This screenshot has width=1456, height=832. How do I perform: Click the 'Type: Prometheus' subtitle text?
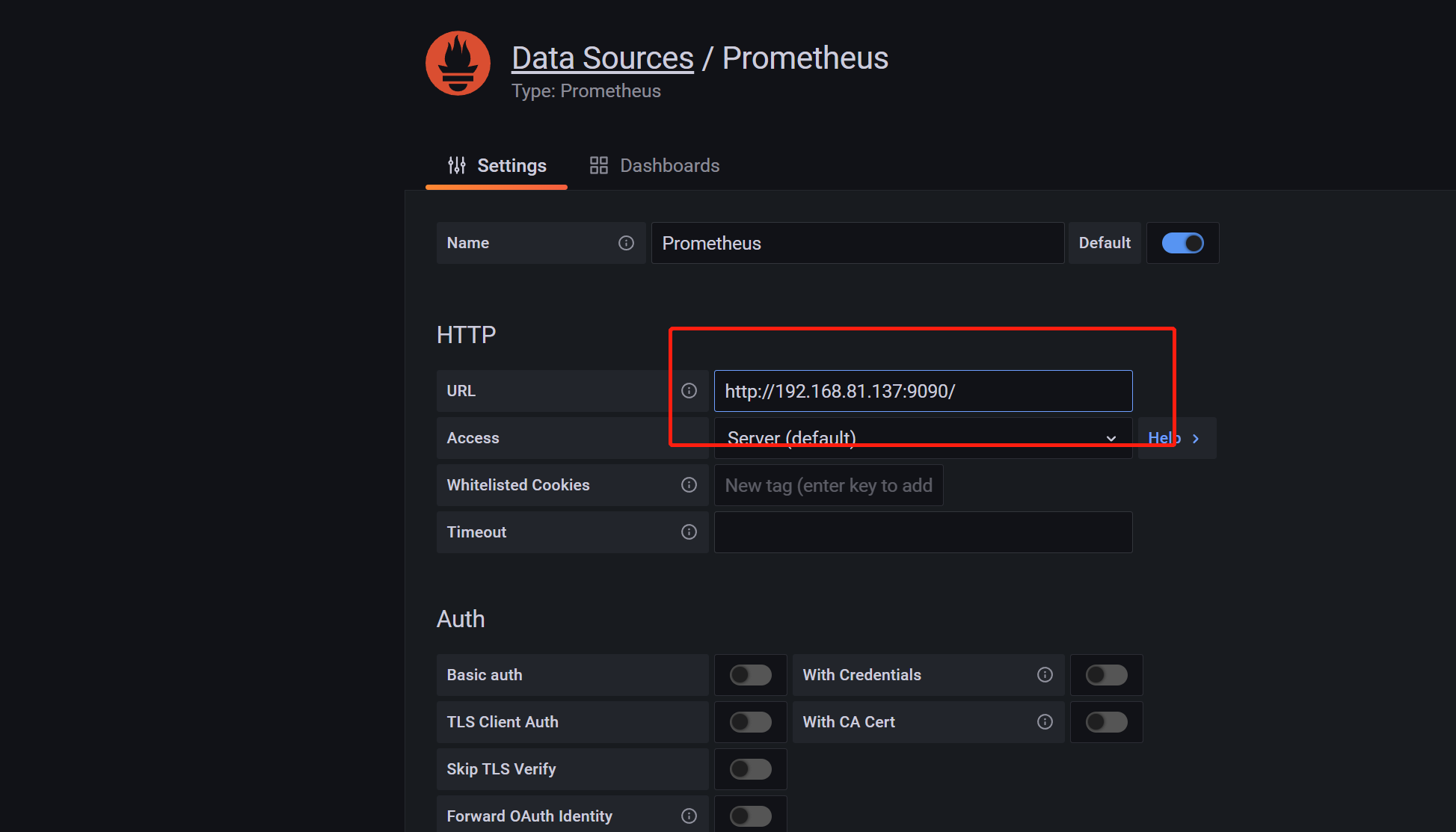(x=586, y=91)
